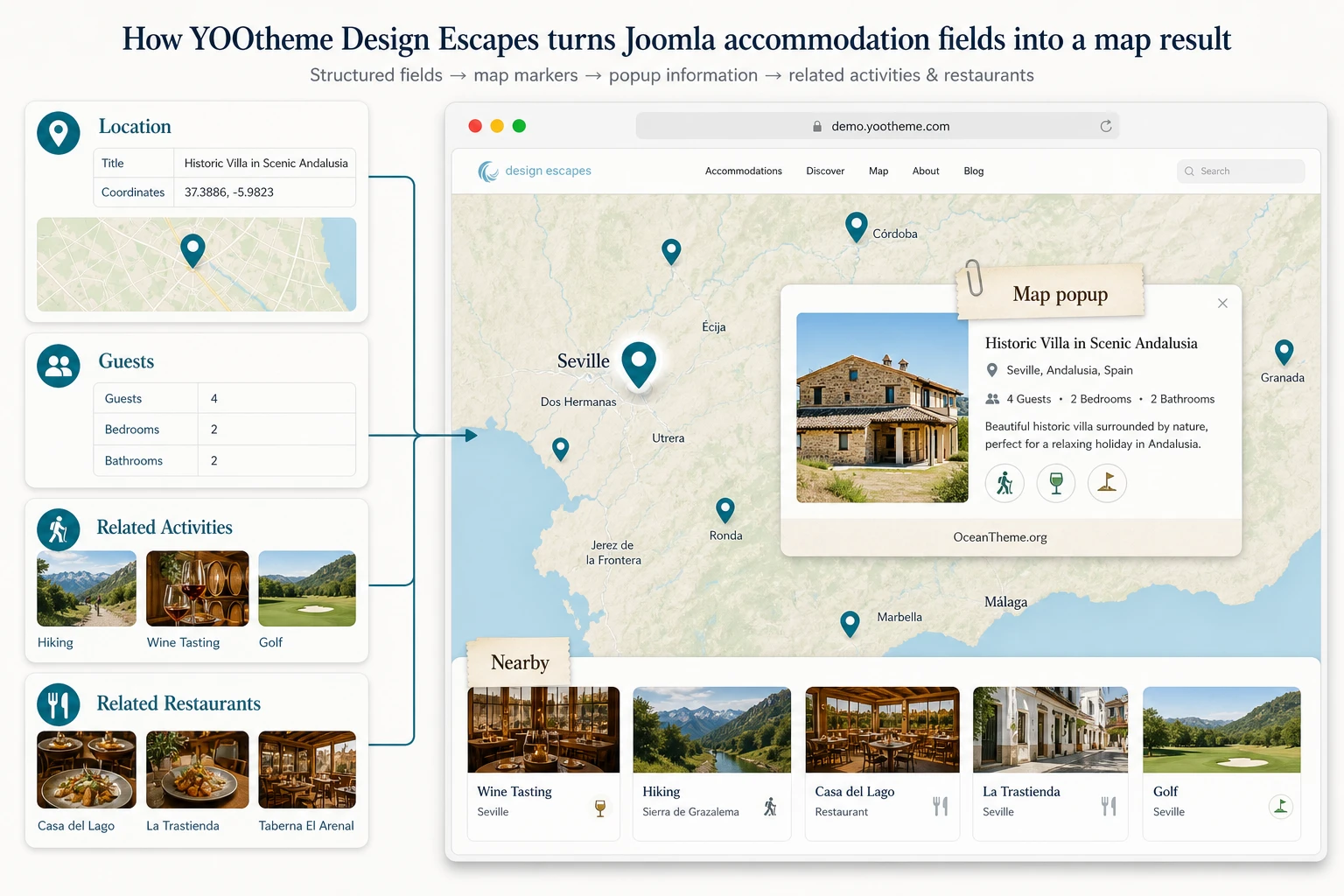Screen dimensions: 1344x896
Task: Click the red window close button
Action: 475,126
